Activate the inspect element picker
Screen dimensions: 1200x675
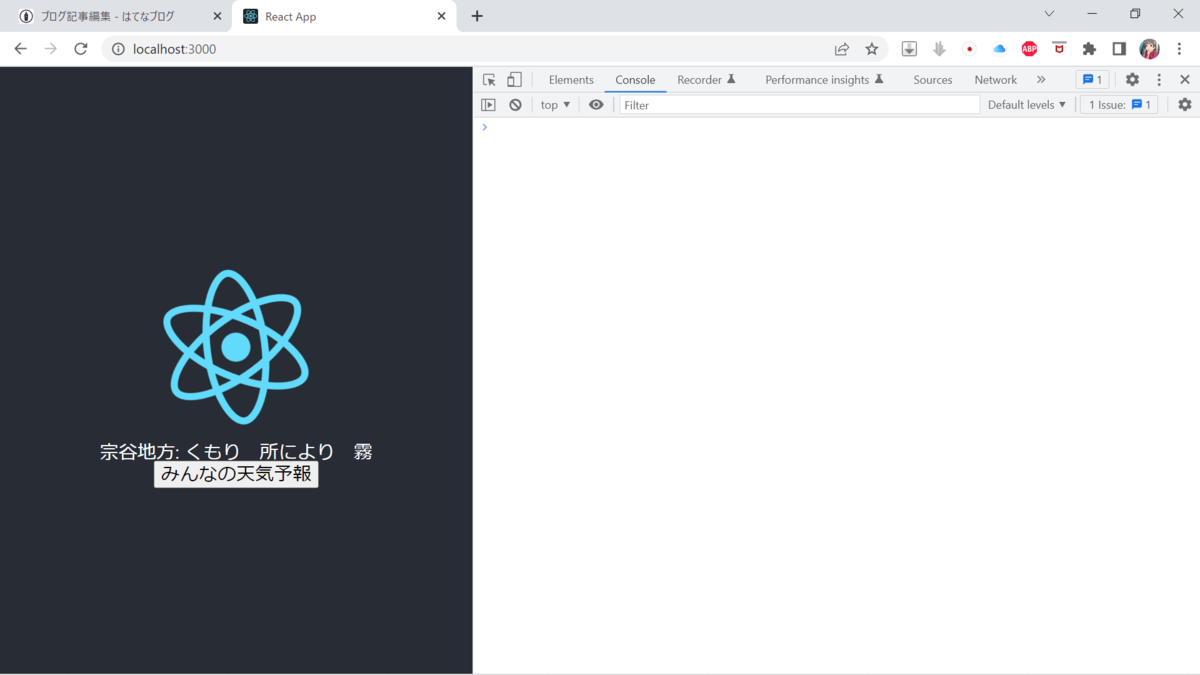click(x=489, y=80)
